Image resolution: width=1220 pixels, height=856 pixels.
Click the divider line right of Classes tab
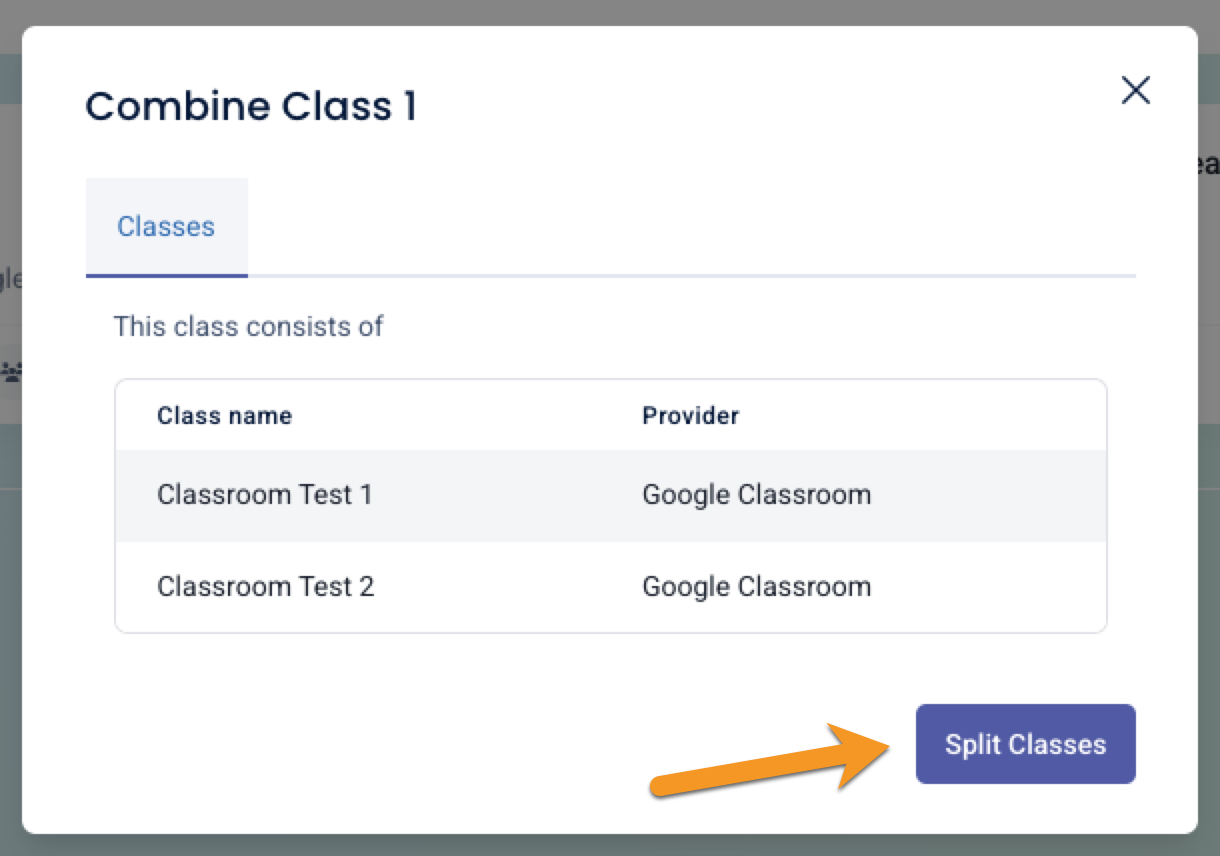pyautogui.click(x=700, y=275)
